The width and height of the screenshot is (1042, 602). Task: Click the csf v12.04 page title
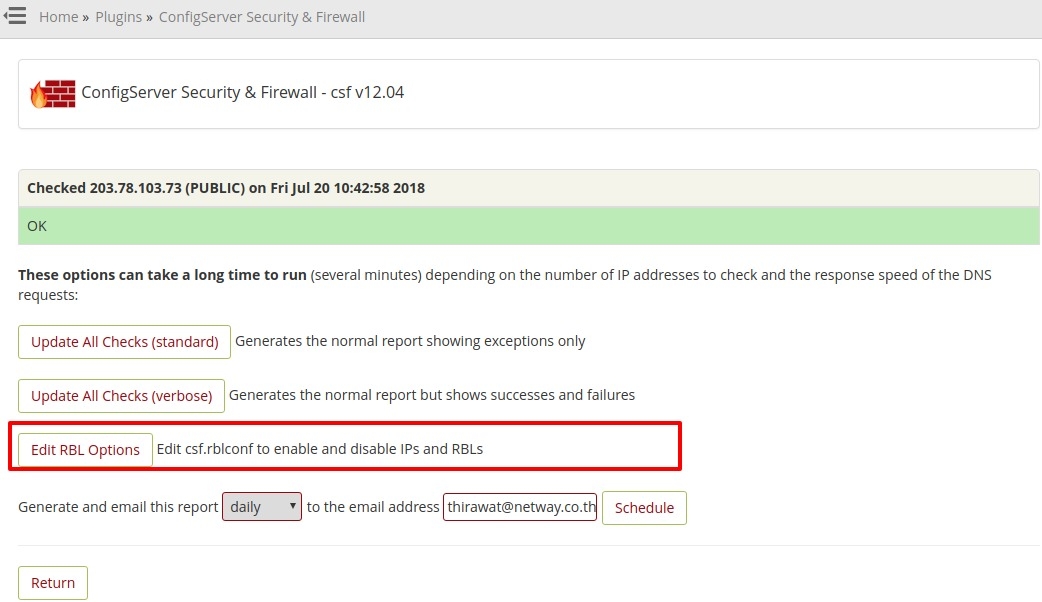[x=242, y=93]
